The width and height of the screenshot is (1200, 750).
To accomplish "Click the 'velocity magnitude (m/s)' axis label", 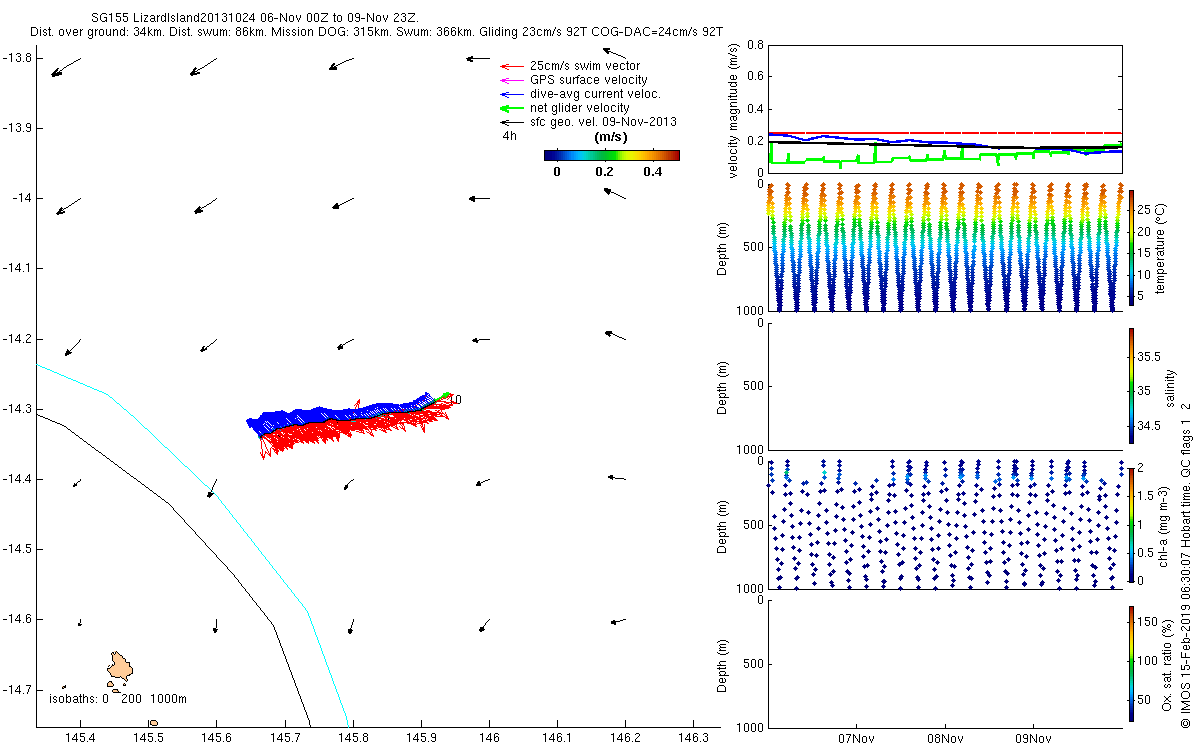I will 733,110.
